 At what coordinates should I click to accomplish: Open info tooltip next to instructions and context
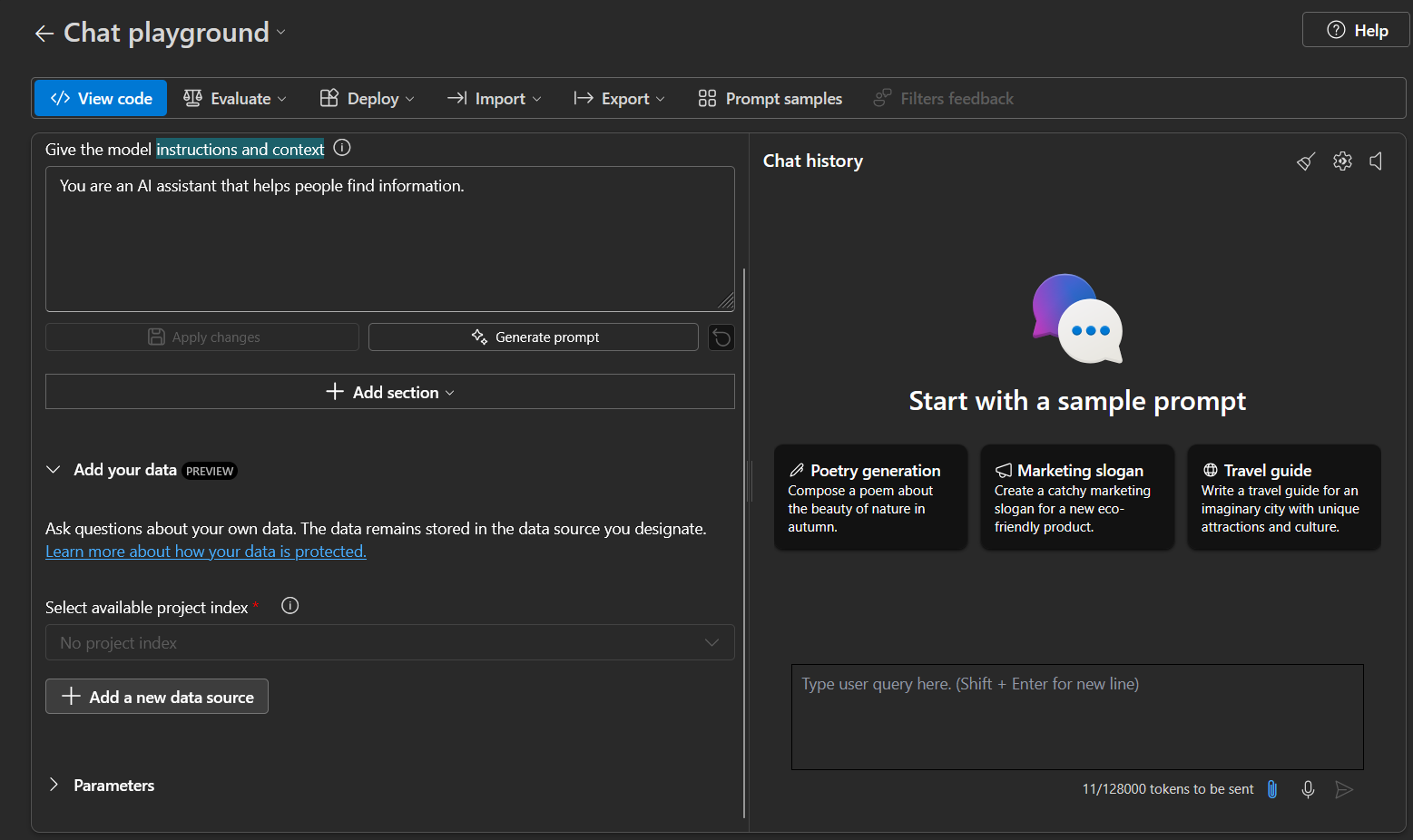(341, 147)
